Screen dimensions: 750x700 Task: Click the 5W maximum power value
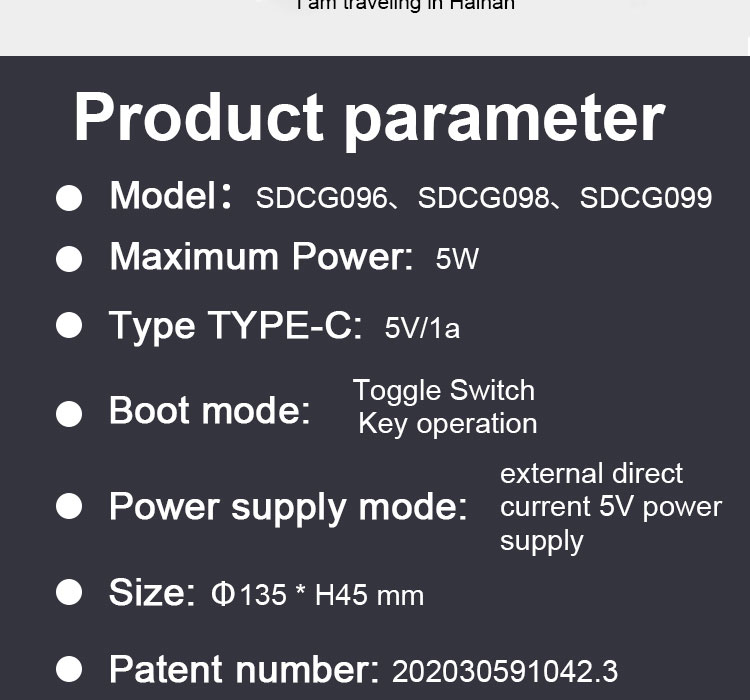coord(457,259)
